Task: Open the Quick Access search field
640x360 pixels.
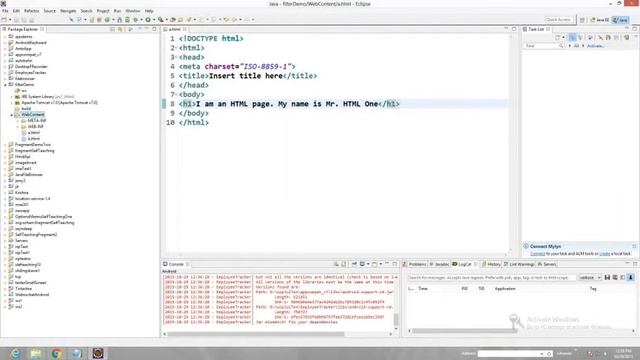Action: [558, 20]
